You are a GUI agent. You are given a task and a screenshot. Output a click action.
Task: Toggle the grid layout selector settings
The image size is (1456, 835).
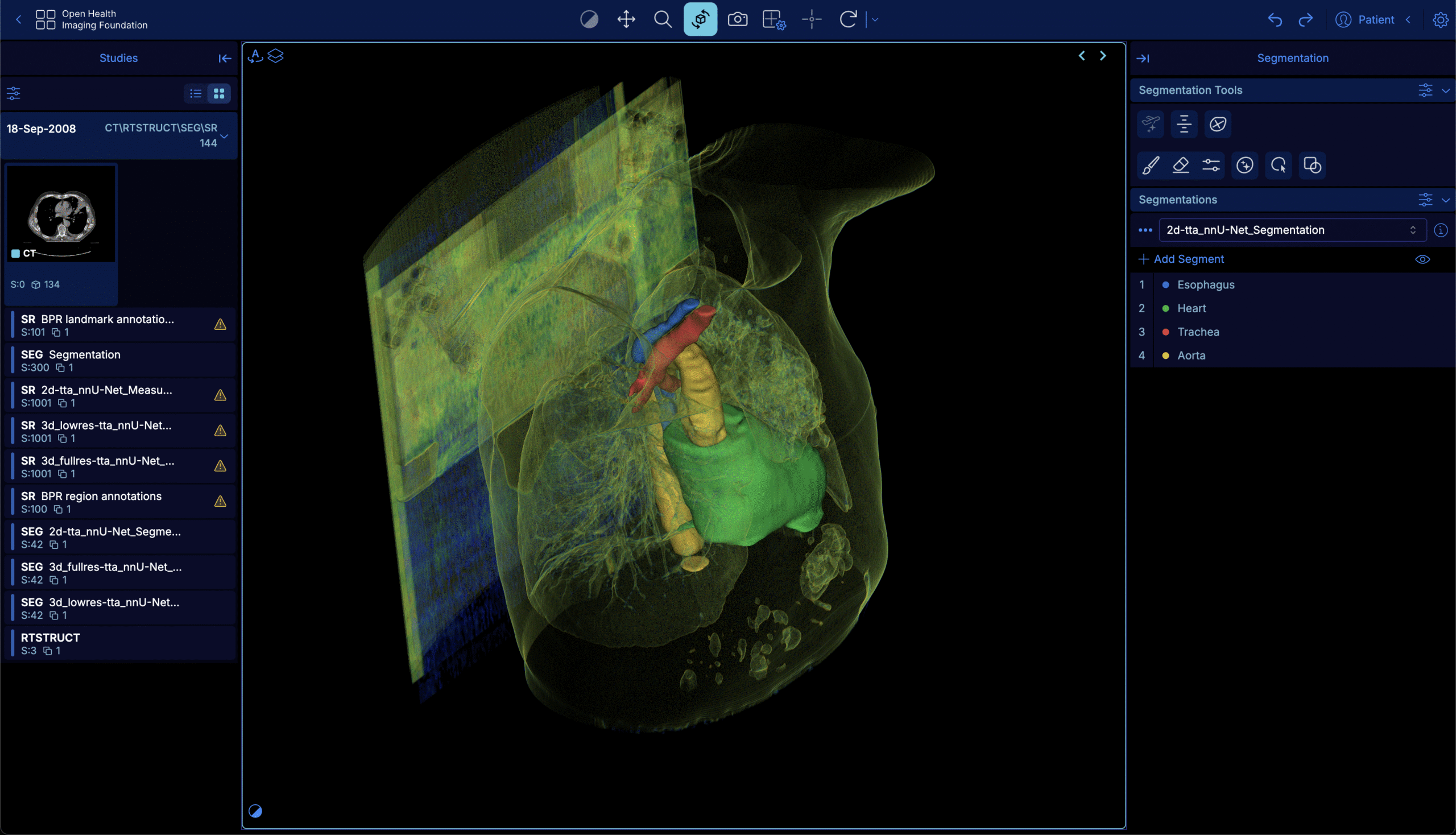774,19
